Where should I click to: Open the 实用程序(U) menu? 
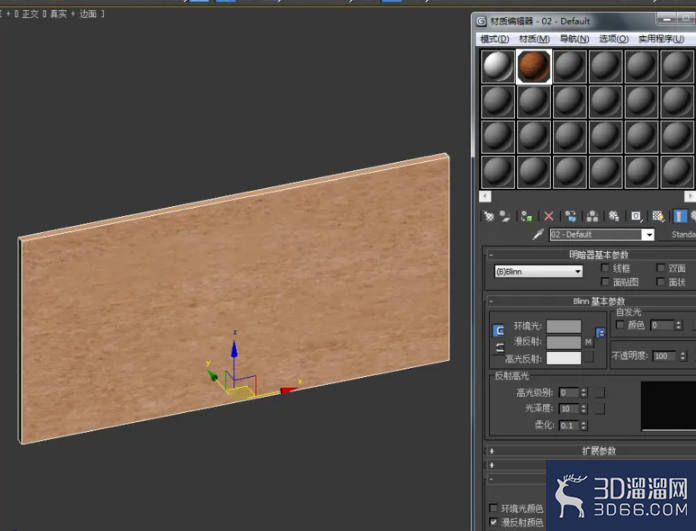[x=661, y=39]
